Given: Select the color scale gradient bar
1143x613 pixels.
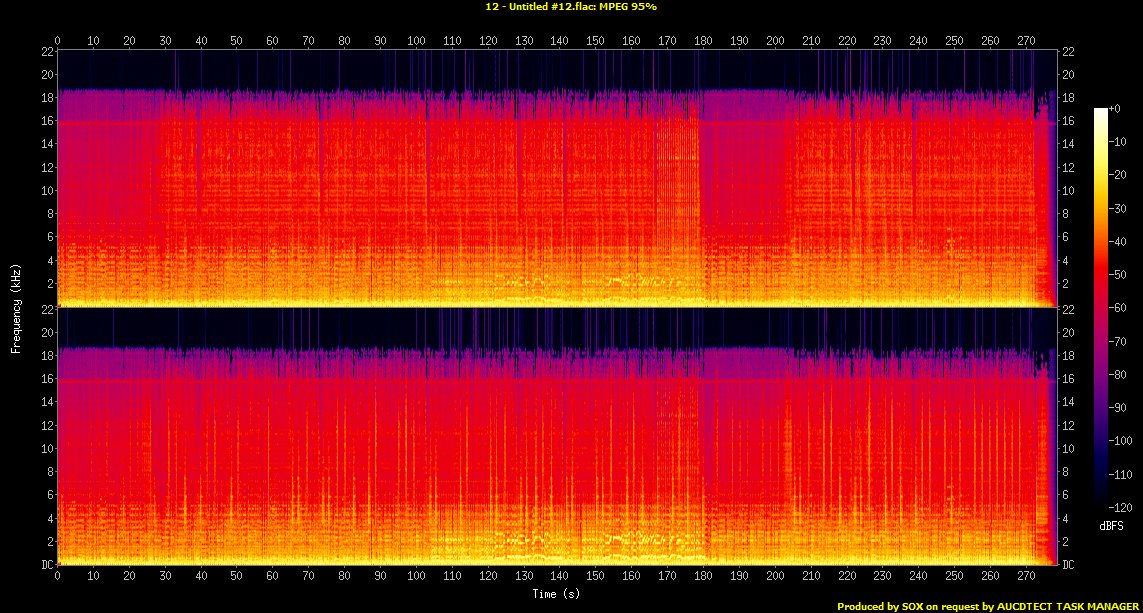Looking at the screenshot, I should pos(1100,308).
